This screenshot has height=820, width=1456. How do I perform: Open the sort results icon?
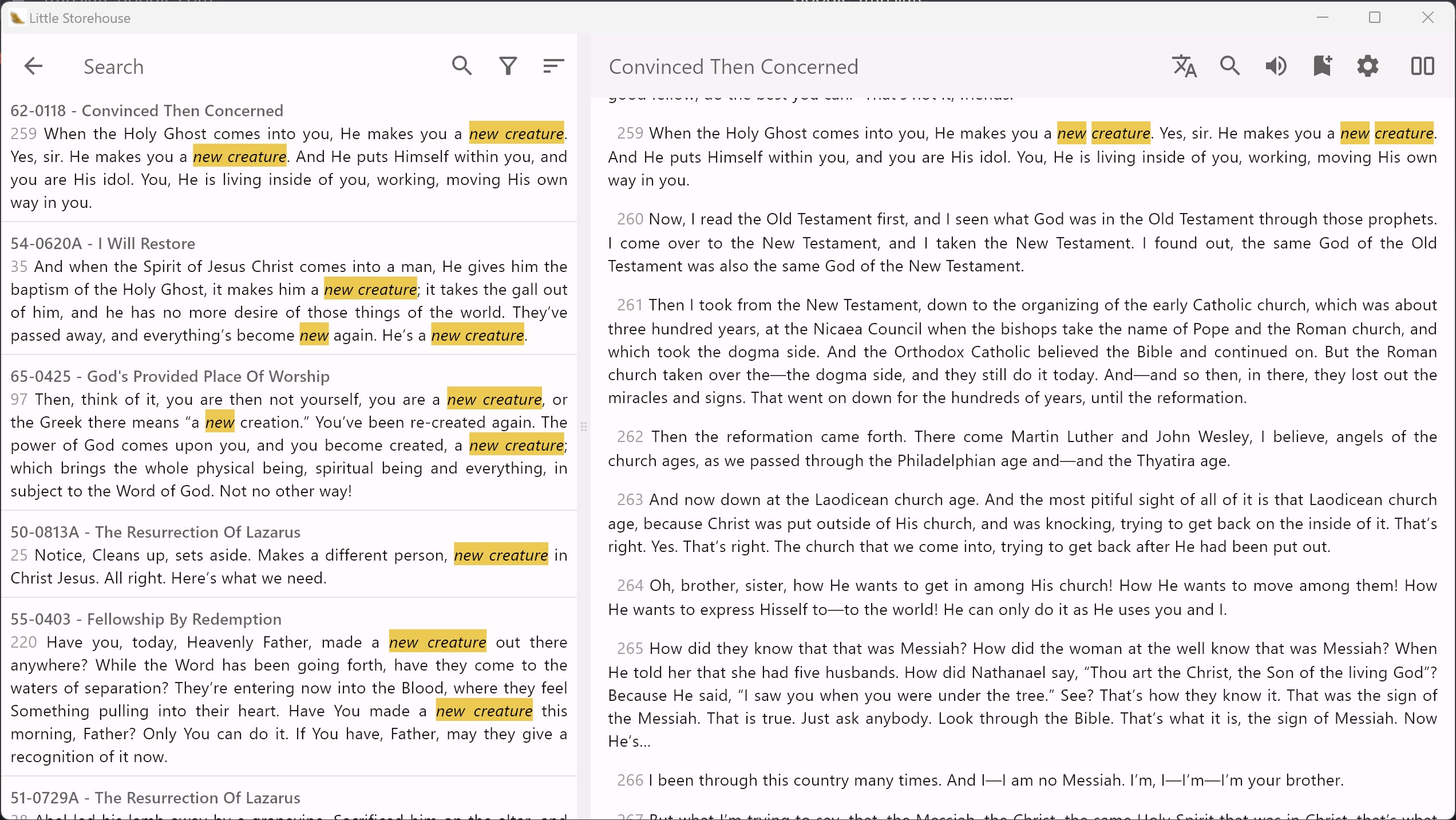point(553,66)
